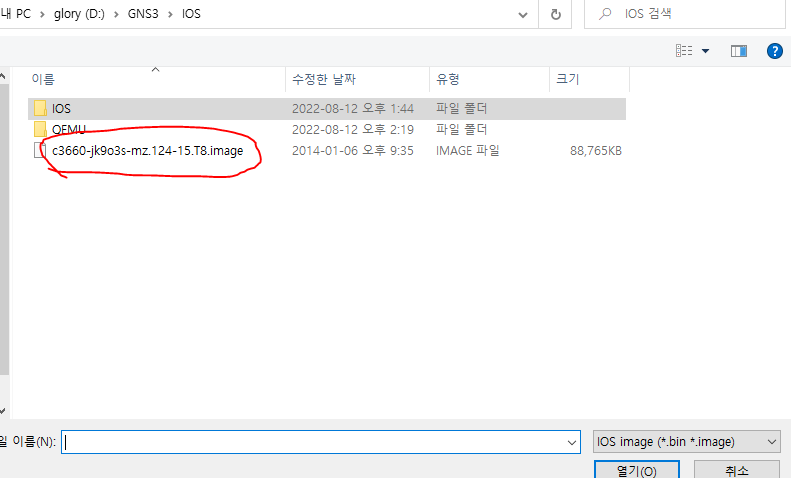The height and width of the screenshot is (478, 791).
Task: Select the QEMU folder icon
Action: [x=40, y=129]
